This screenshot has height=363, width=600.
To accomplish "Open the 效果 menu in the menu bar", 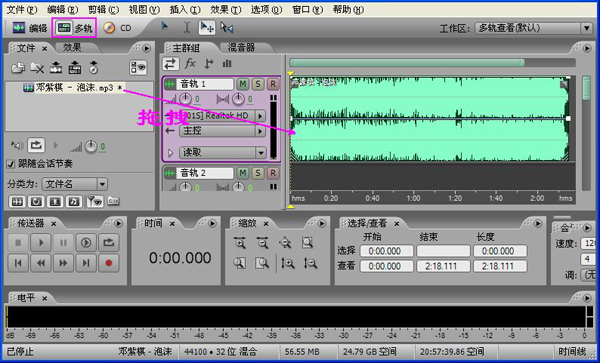I will click(226, 10).
